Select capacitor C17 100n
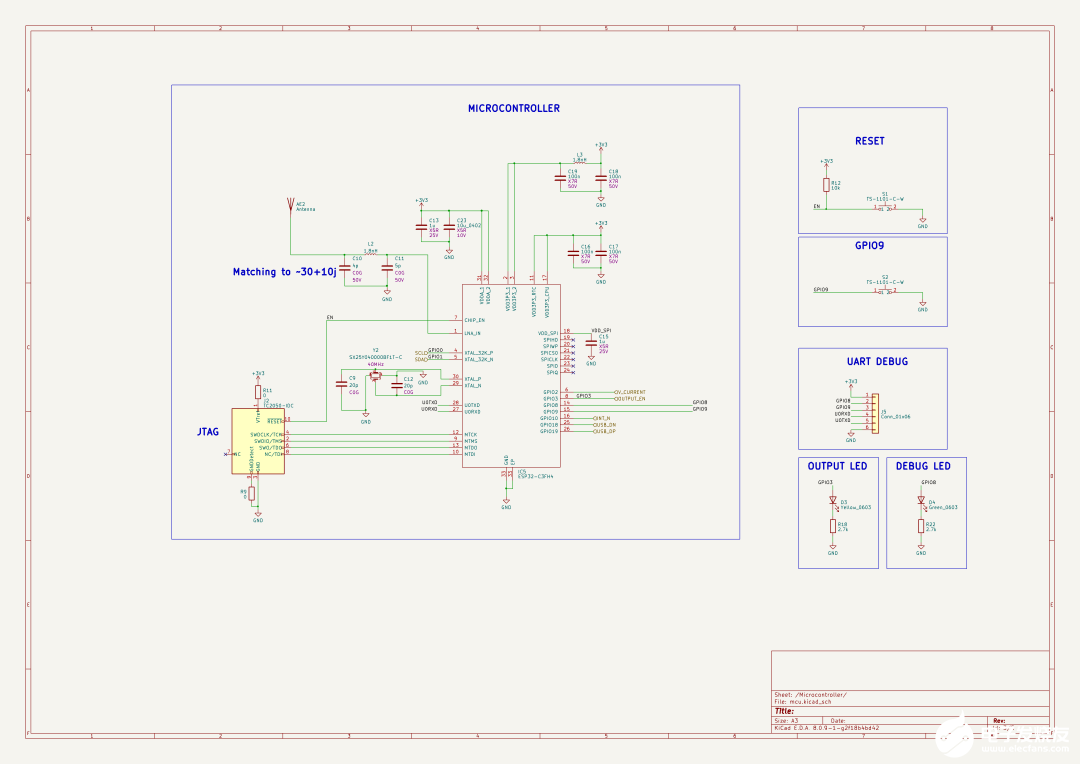Image resolution: width=1080 pixels, height=764 pixels. tap(601, 254)
